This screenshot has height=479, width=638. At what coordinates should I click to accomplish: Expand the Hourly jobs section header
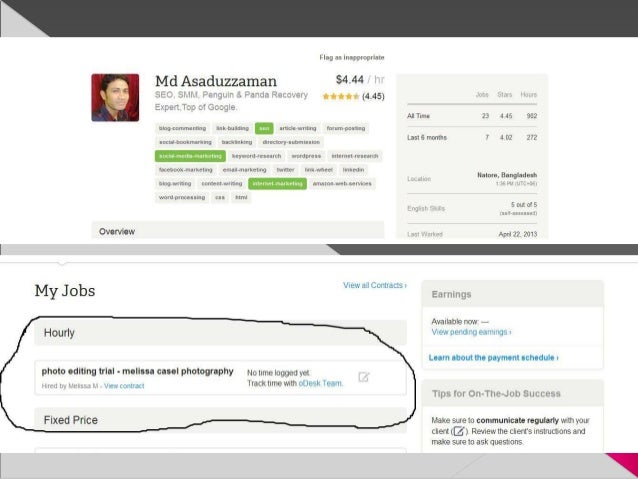click(221, 333)
